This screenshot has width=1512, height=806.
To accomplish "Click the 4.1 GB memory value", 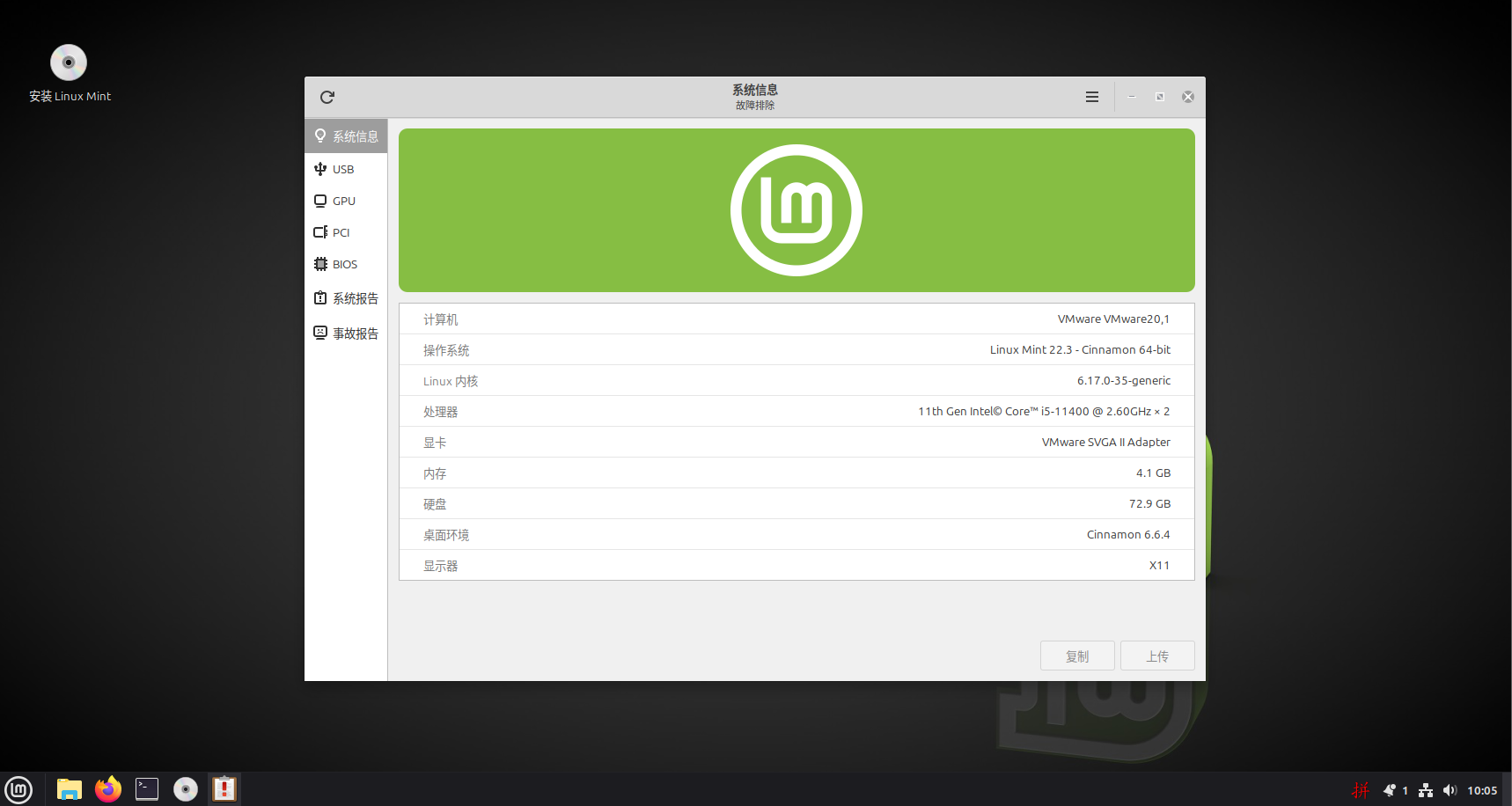I will tap(1153, 473).
